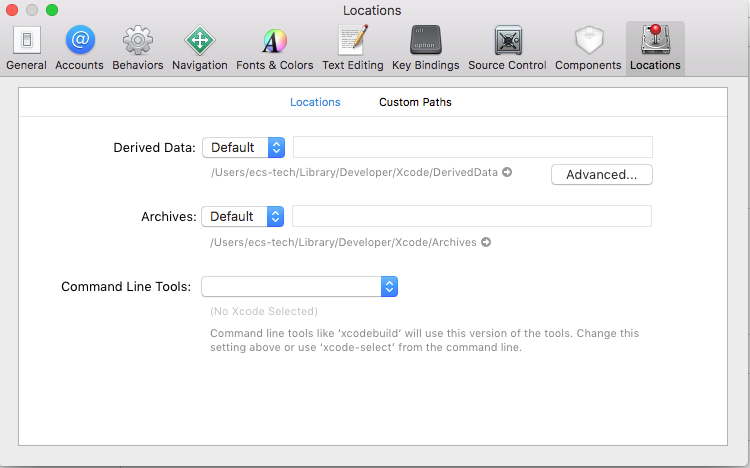Switch to the Locations tab
This screenshot has height=468, width=750.
pyautogui.click(x=315, y=102)
